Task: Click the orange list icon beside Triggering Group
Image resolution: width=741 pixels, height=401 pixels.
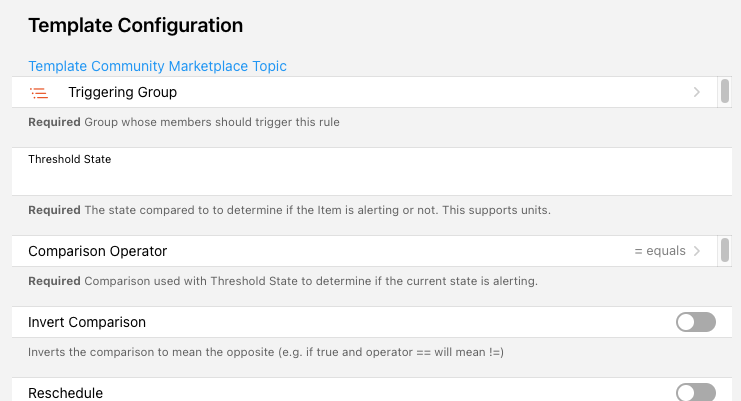Action: 39,93
